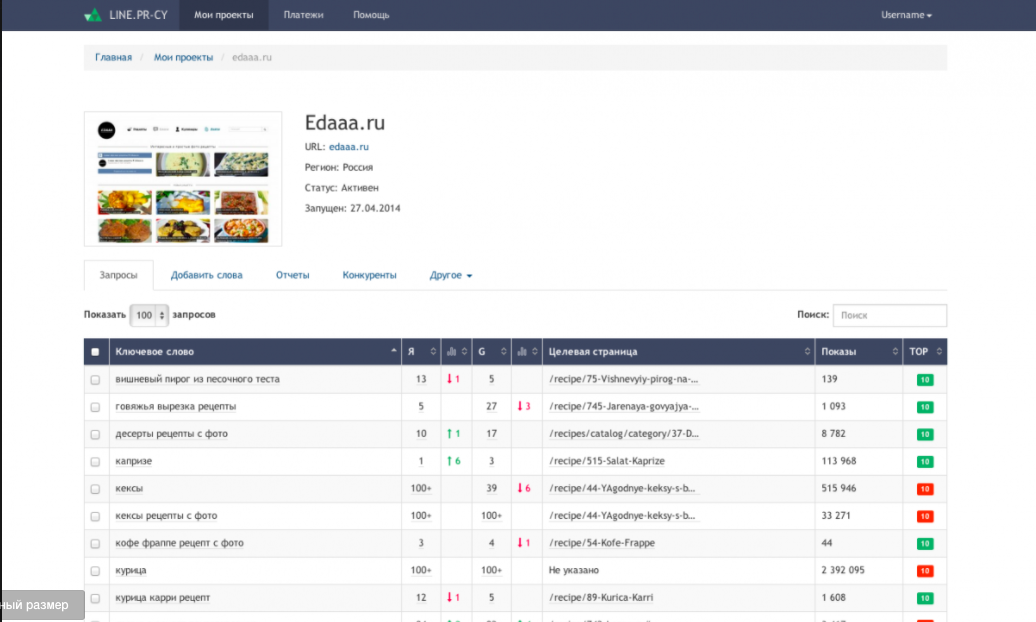
Task: Switch to the Конкуренты tab
Action: [x=369, y=275]
